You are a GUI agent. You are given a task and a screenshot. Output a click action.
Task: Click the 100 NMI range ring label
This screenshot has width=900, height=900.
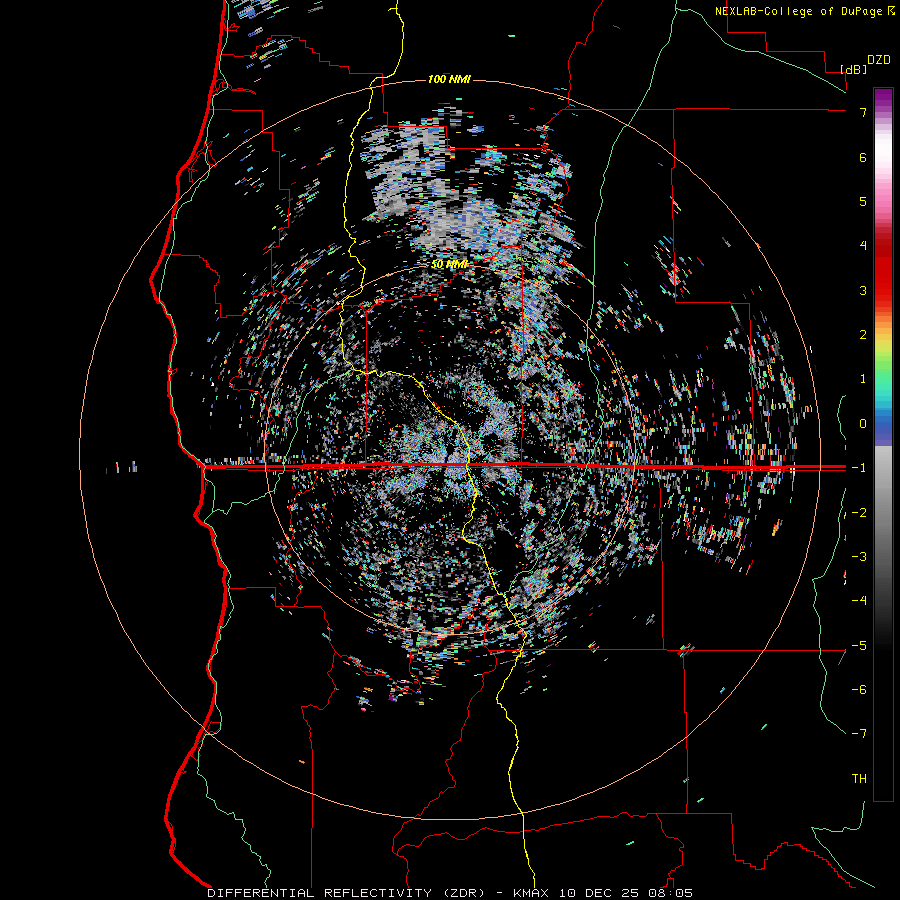449,79
